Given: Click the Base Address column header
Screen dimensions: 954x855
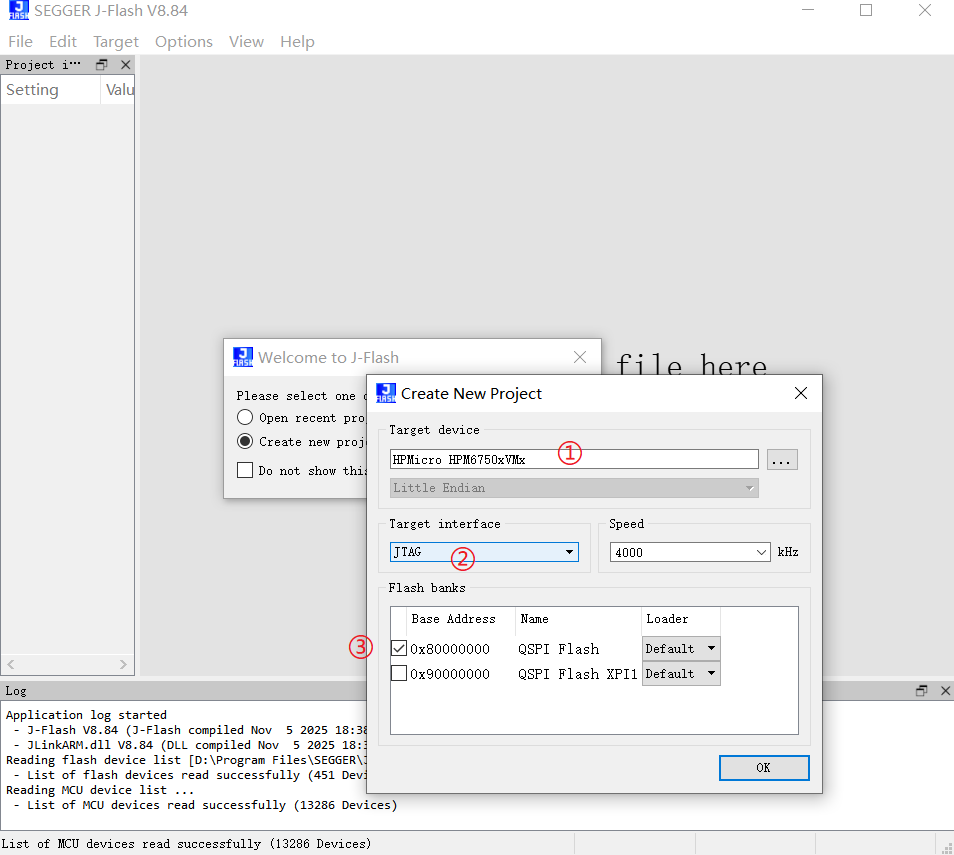Looking at the screenshot, I should coord(461,619).
